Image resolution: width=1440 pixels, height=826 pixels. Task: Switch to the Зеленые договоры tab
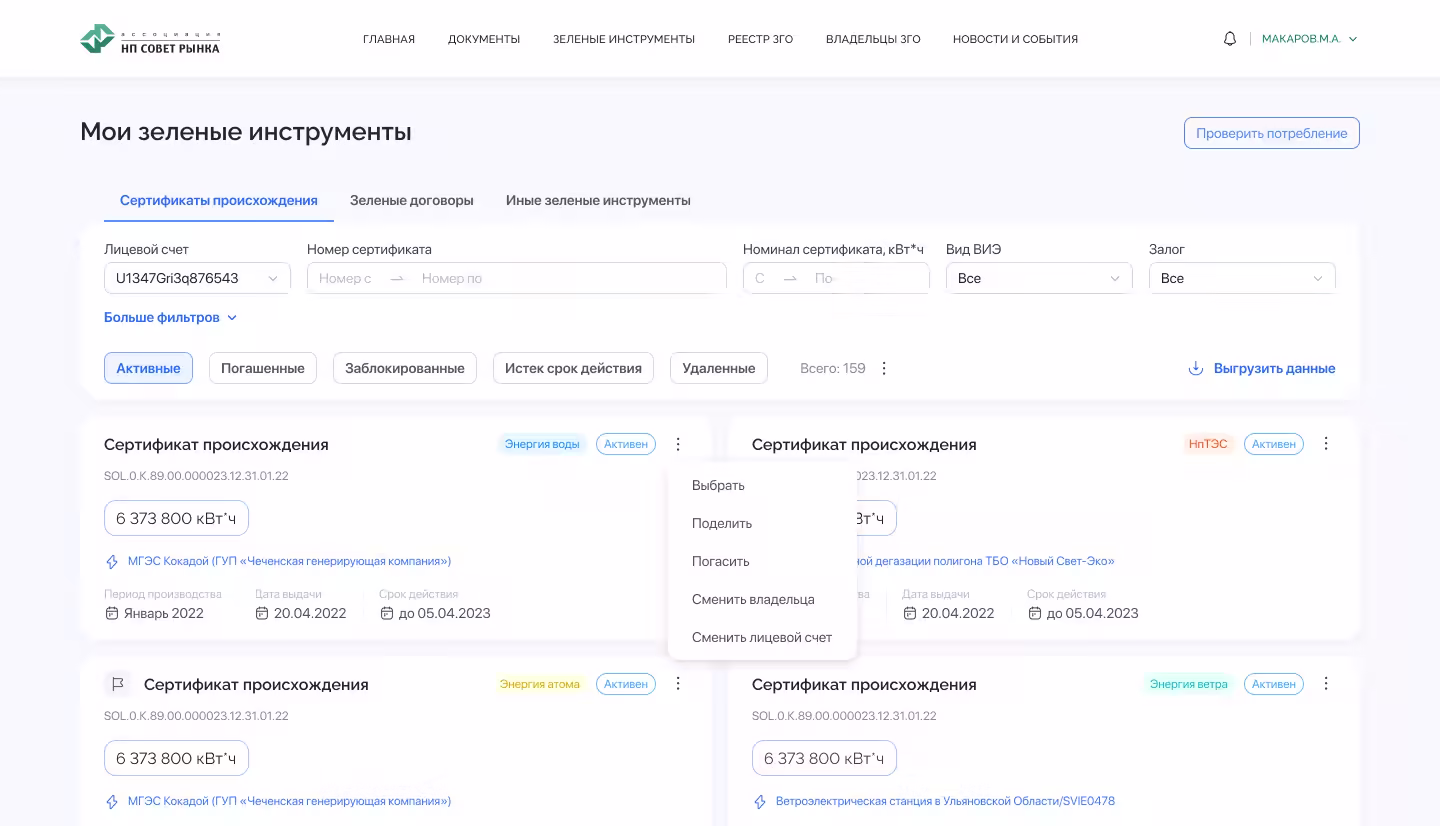pos(411,200)
